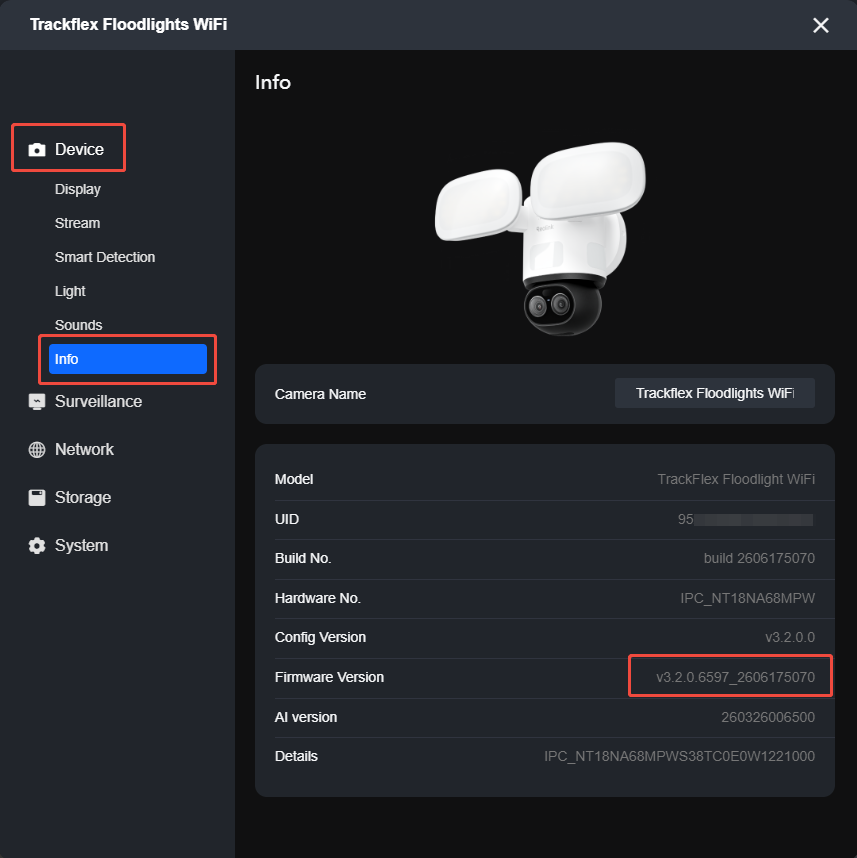
Task: Expand the Device section label
Action: (x=79, y=149)
